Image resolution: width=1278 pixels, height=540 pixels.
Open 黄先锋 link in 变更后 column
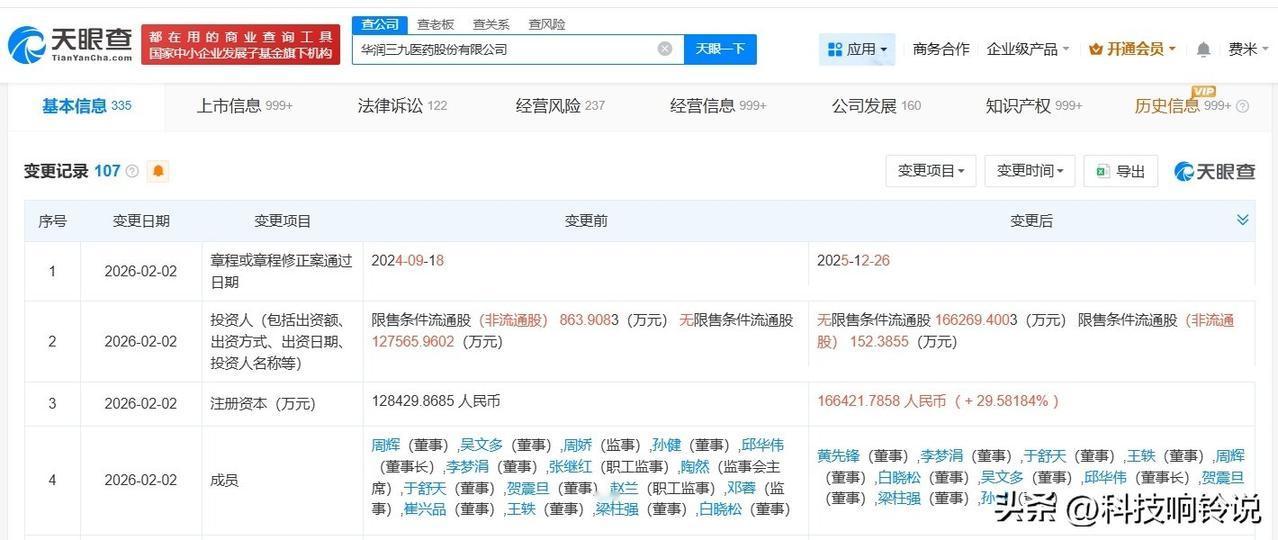(839, 456)
